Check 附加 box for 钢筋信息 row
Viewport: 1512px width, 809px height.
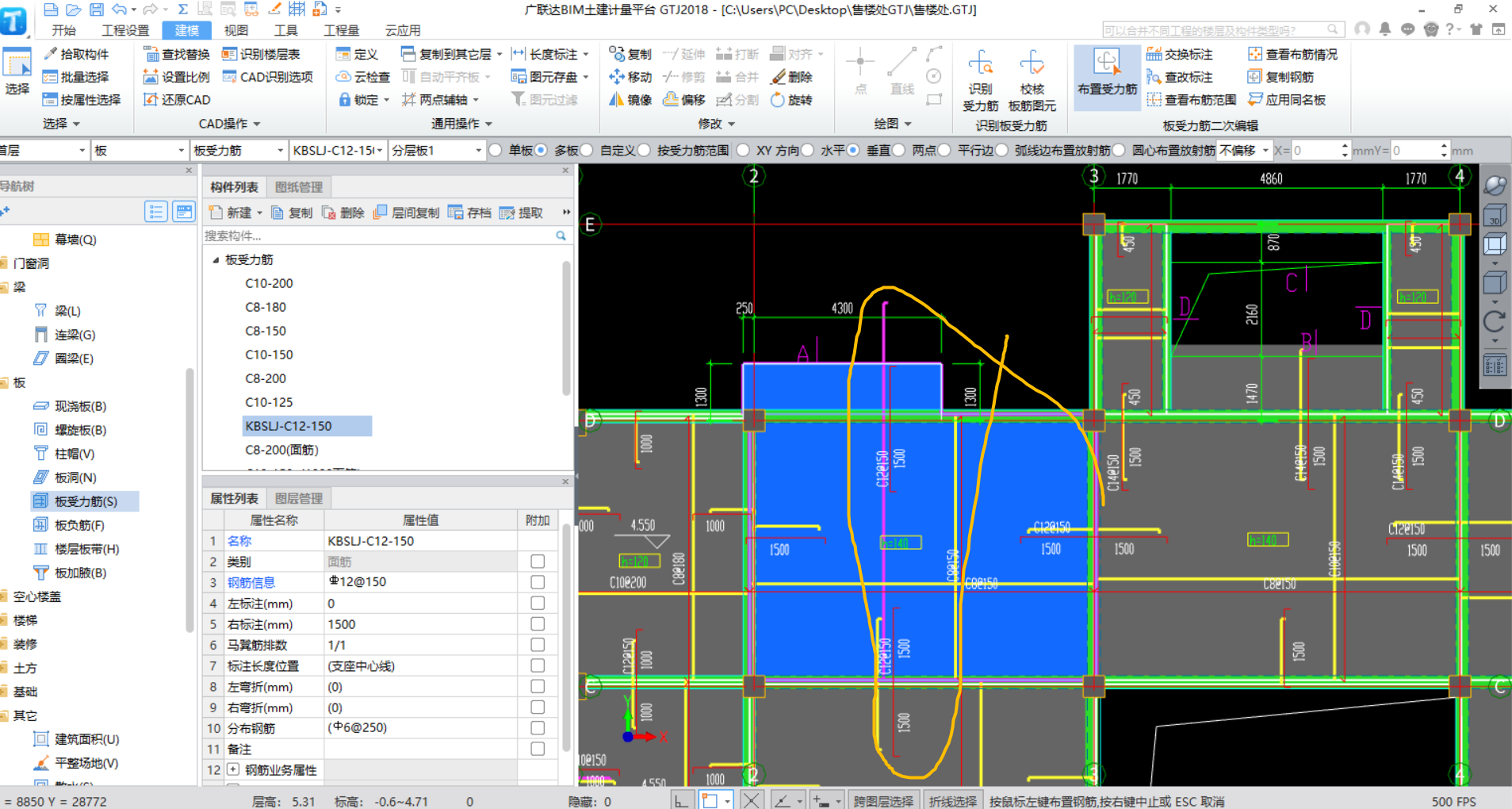pyautogui.click(x=538, y=582)
